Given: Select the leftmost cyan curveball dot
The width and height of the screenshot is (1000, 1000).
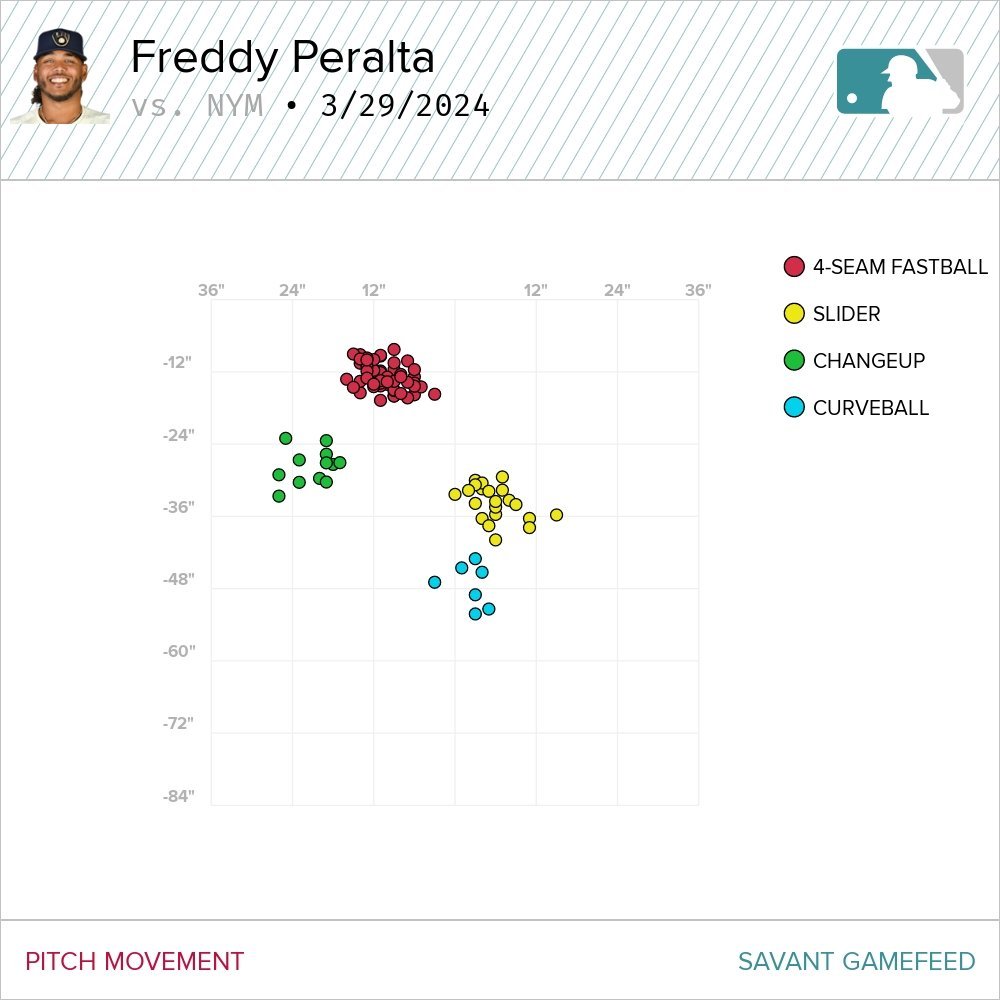Looking at the screenshot, I should tap(434, 582).
